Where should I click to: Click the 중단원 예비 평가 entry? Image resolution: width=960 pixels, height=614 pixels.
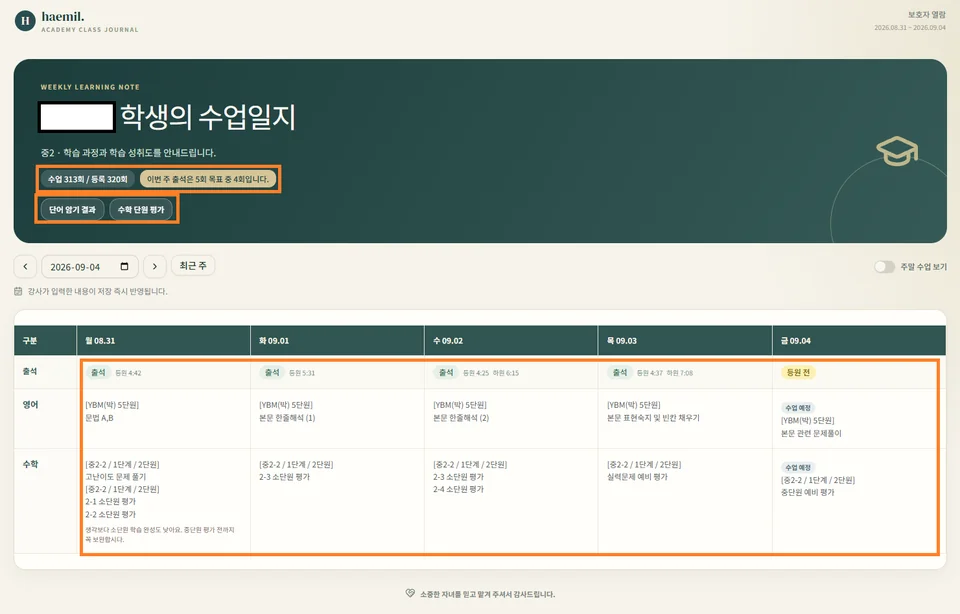808,492
